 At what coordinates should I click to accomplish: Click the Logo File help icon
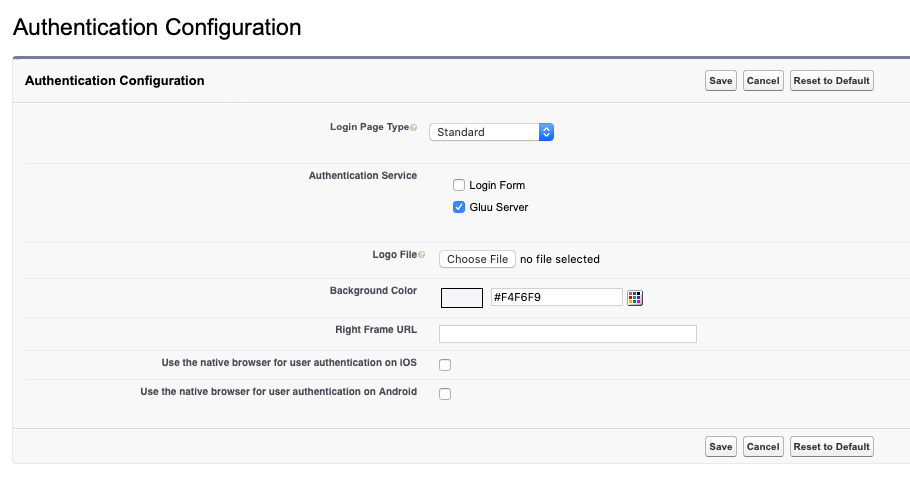coord(421,255)
